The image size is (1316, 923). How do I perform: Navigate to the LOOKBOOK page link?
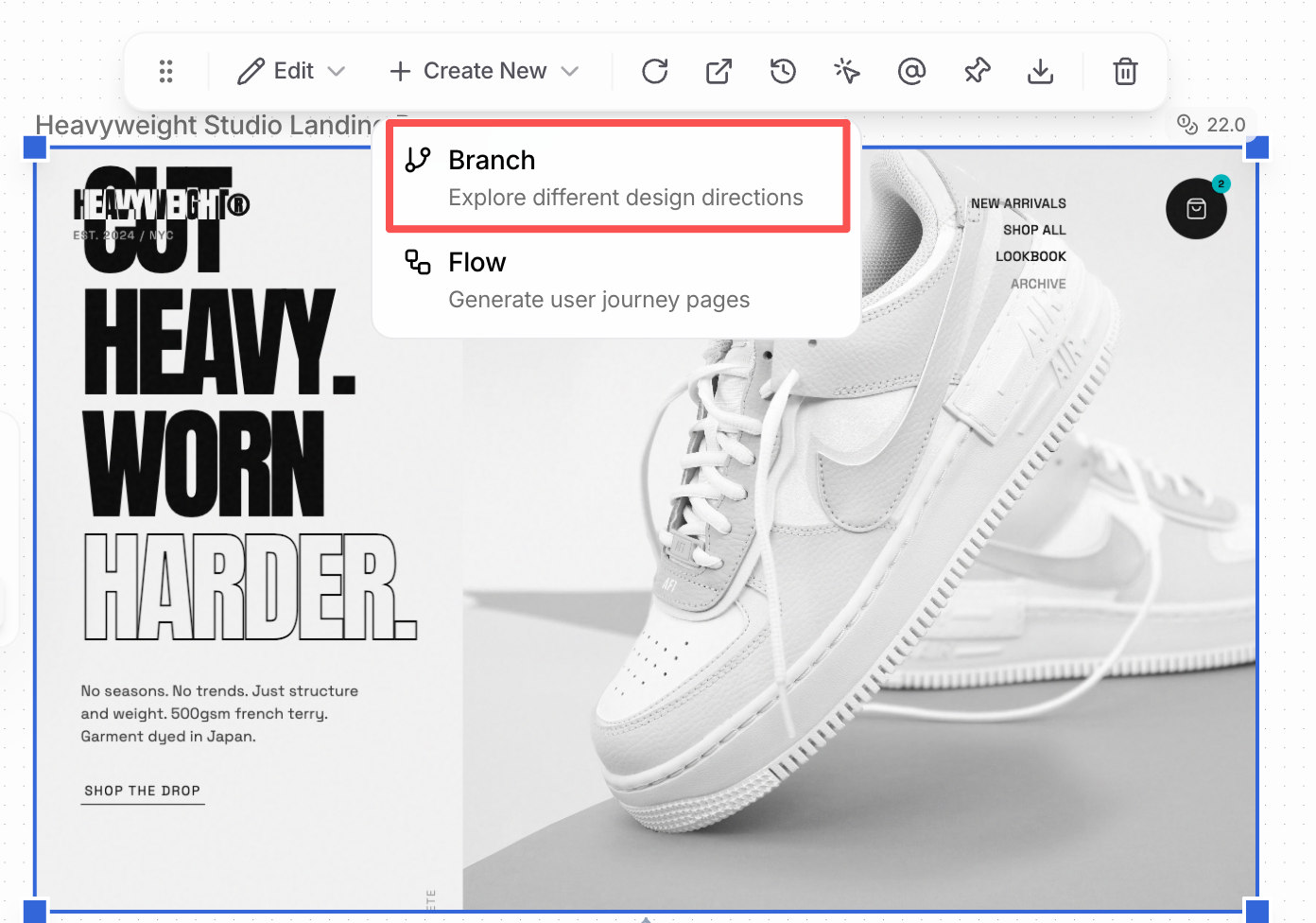1030,256
